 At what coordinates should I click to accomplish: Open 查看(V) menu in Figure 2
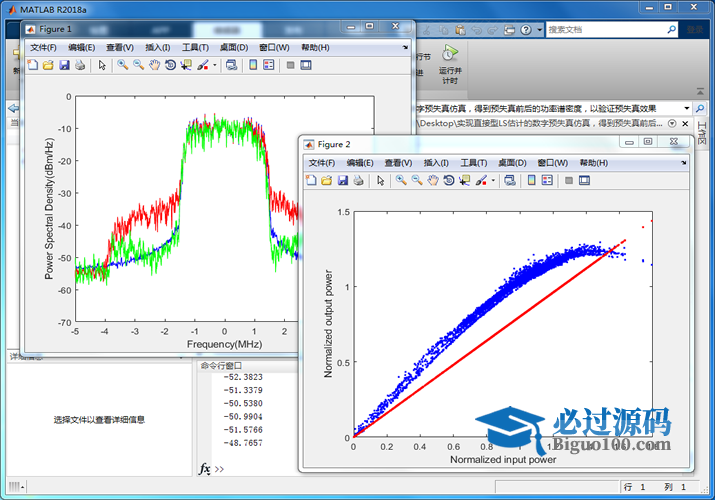click(398, 163)
